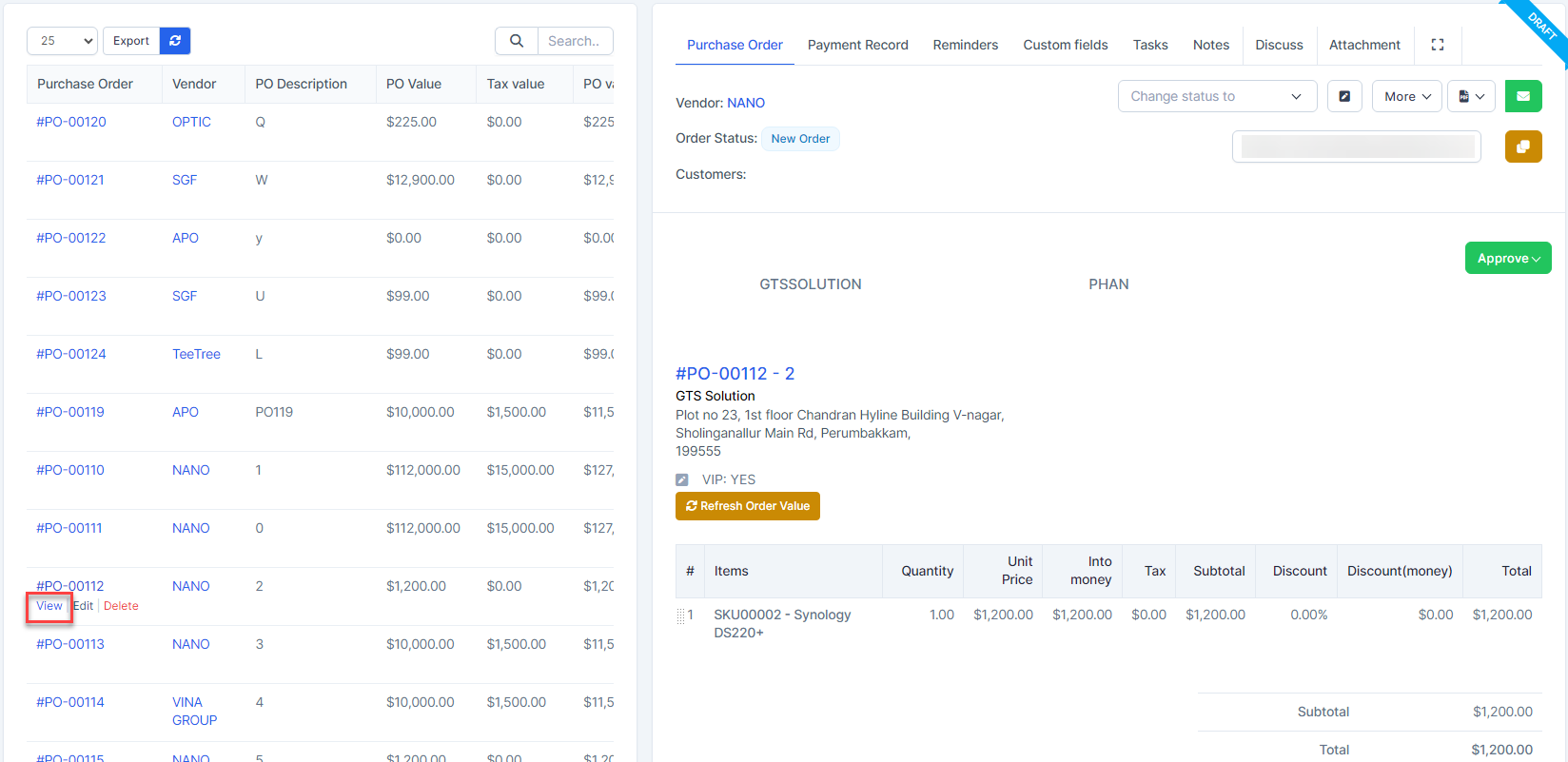1568x762 pixels.
Task: Click the search magnifier icon
Action: point(517,41)
